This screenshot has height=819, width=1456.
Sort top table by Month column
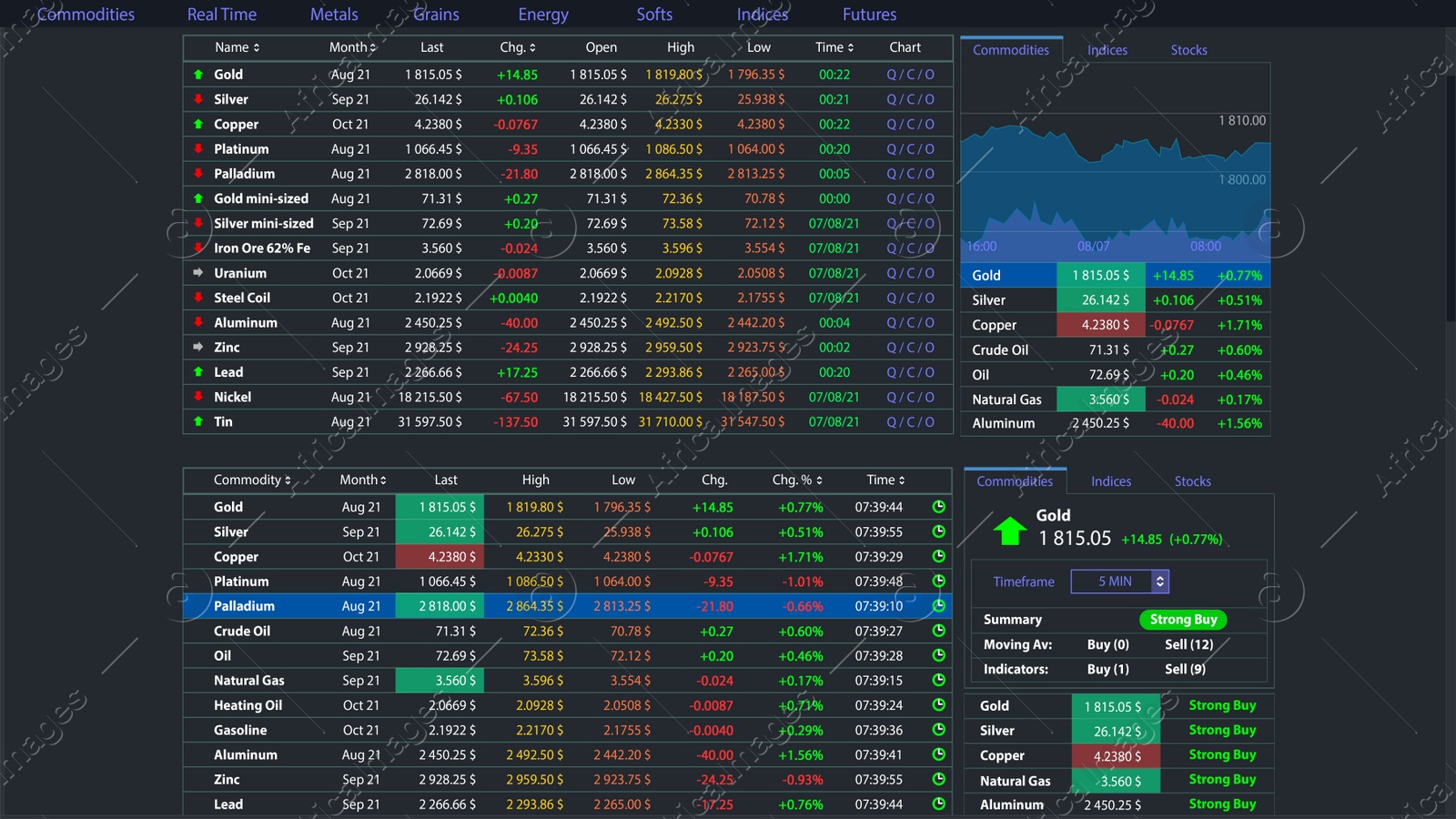[x=353, y=47]
